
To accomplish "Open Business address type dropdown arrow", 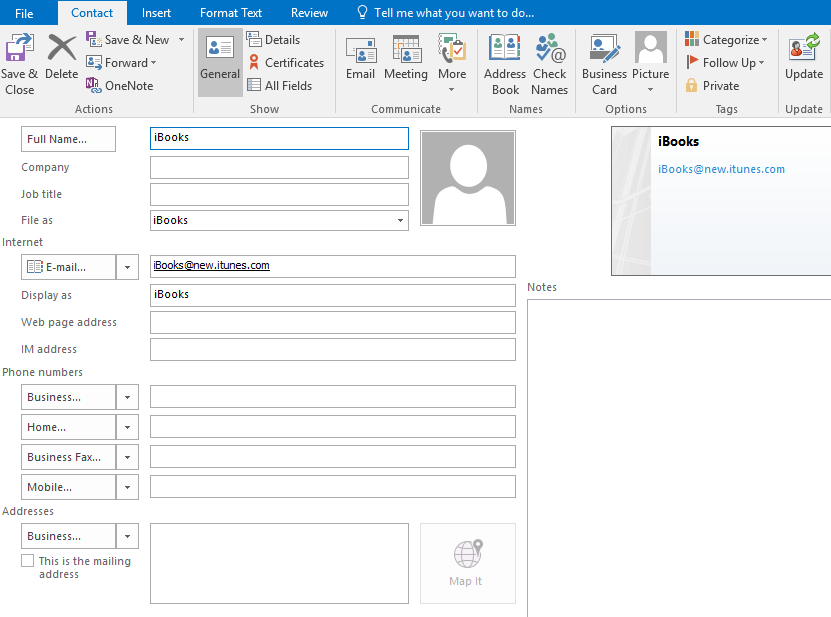I will pos(127,536).
